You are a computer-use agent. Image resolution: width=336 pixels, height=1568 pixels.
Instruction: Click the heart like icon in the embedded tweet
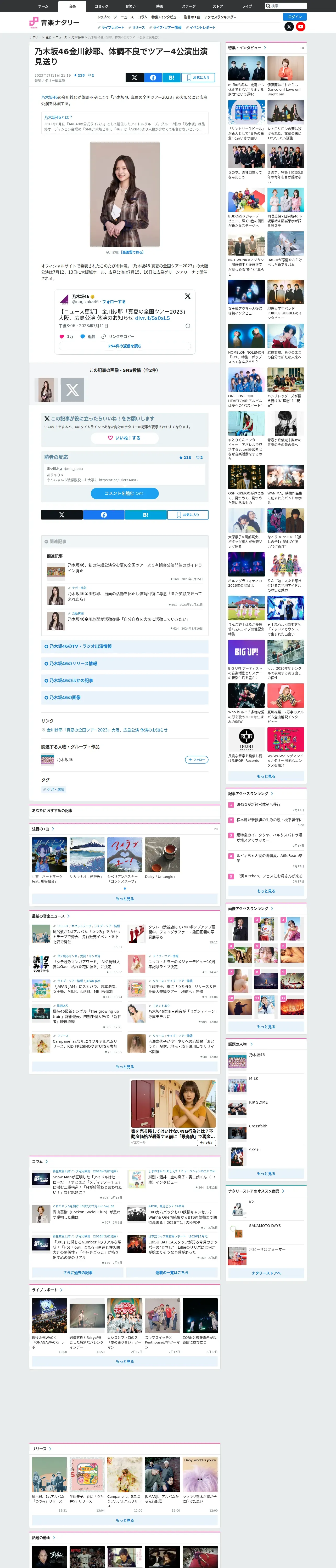pos(61,336)
